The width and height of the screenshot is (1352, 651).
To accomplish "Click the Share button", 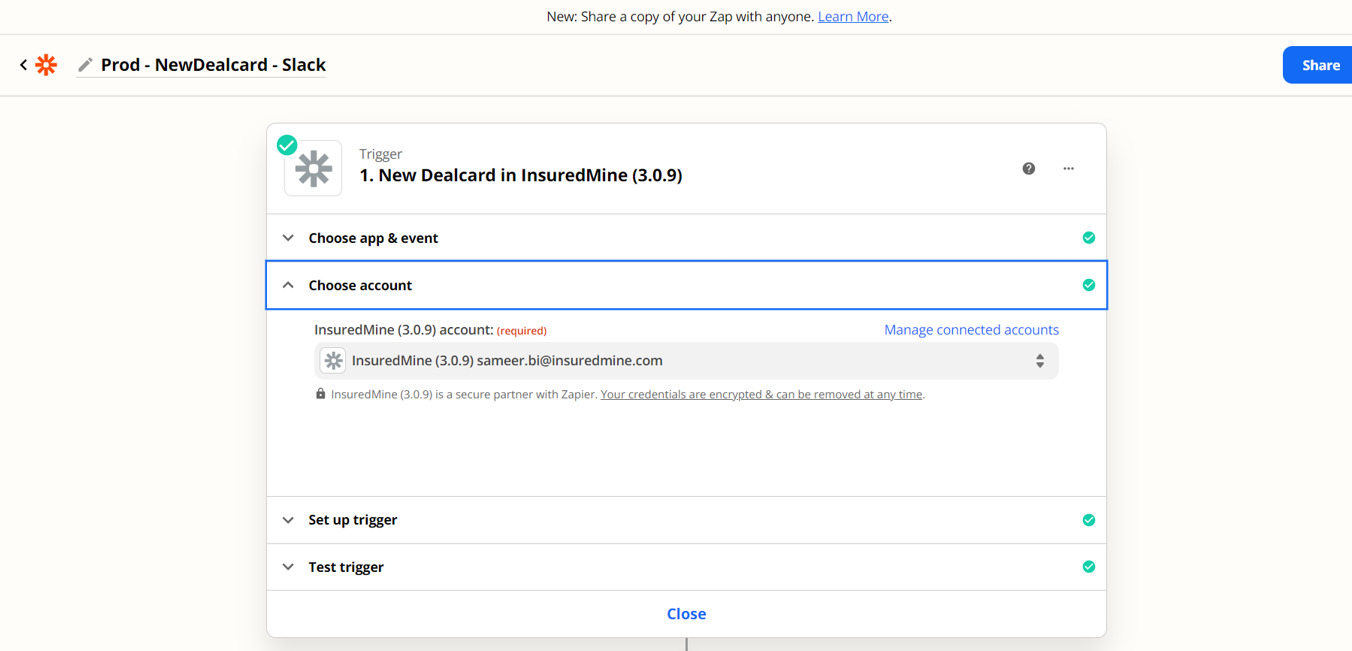I will (1320, 65).
